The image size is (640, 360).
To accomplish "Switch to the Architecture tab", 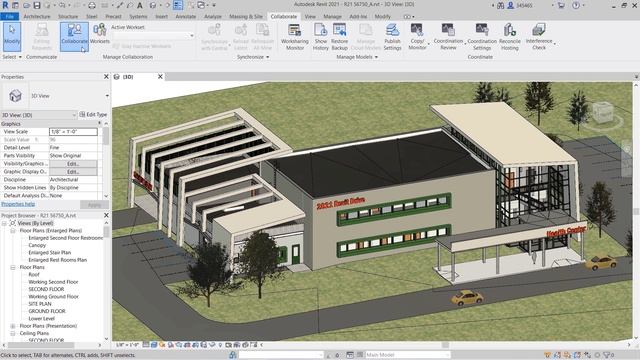I will [x=37, y=17].
